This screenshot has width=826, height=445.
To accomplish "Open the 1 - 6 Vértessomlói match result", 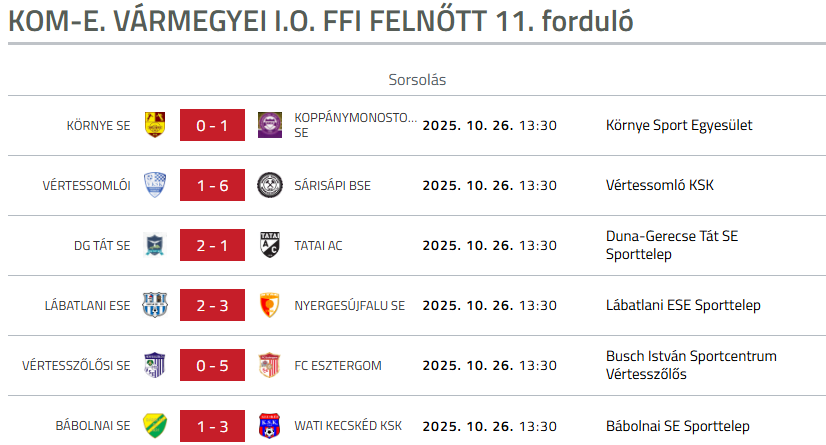I will pyautogui.click(x=212, y=185).
